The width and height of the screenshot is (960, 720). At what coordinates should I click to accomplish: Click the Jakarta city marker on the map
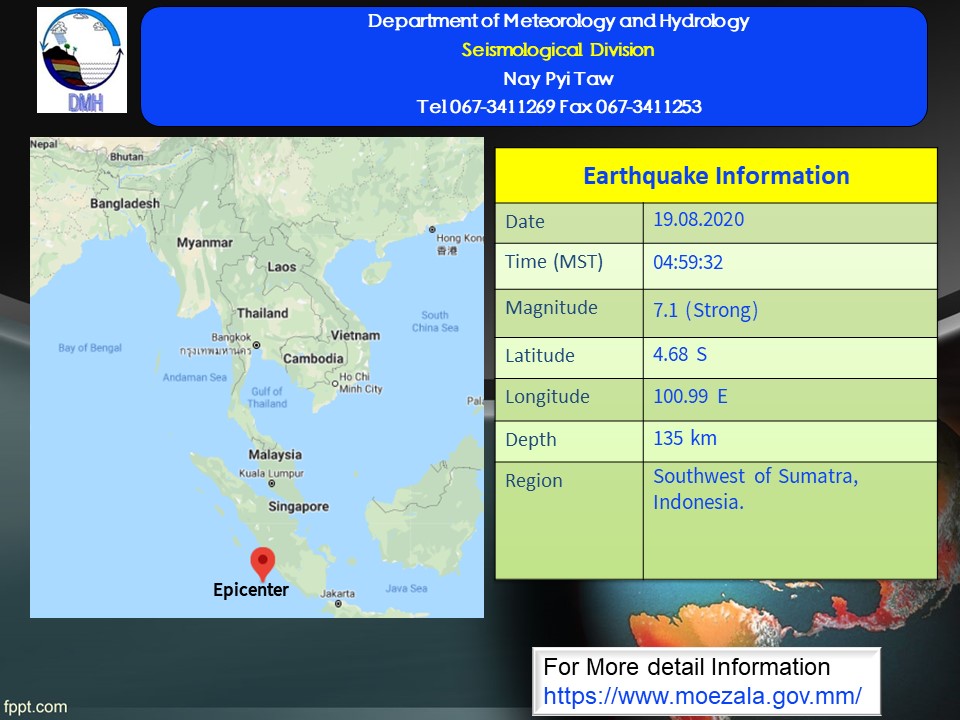pyautogui.click(x=339, y=604)
